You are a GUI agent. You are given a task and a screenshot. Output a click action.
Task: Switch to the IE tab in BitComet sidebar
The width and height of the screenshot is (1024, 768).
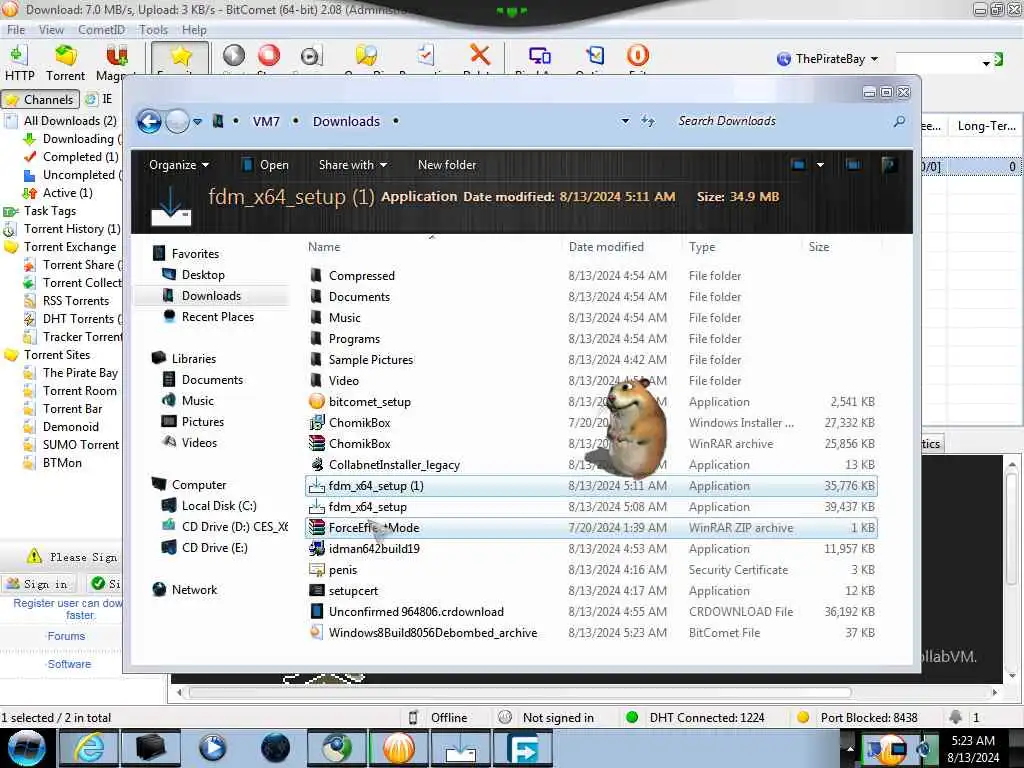(x=99, y=99)
